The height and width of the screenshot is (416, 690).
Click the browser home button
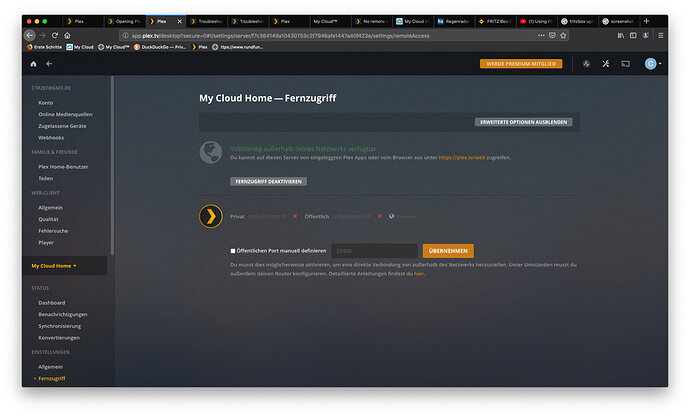coord(67,35)
